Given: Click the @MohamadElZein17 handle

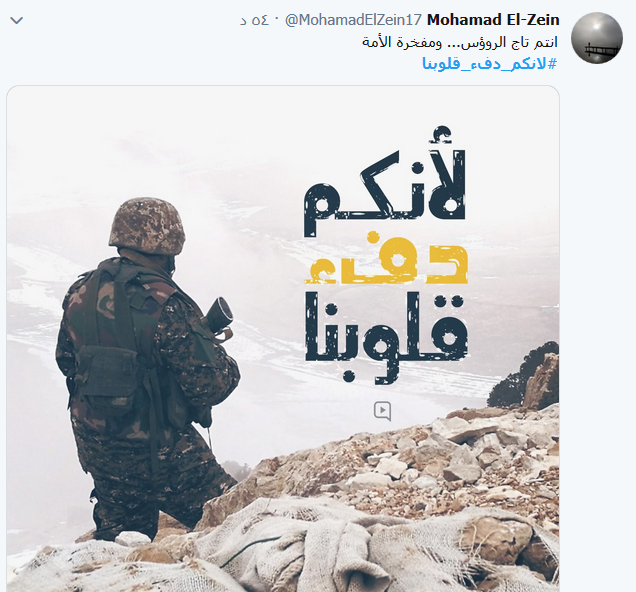Looking at the screenshot, I should (353, 20).
